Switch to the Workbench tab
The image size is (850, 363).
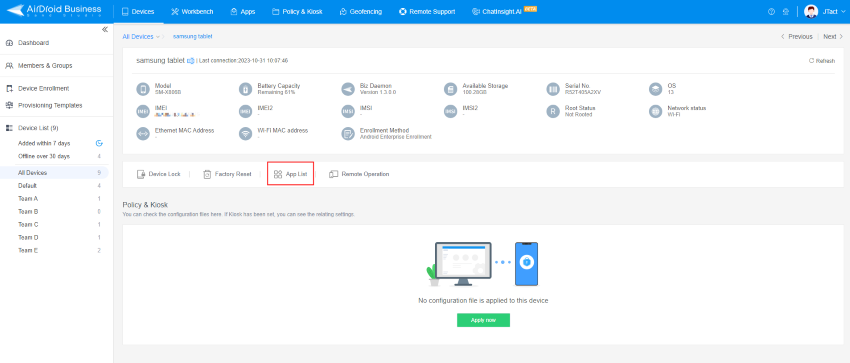(192, 11)
